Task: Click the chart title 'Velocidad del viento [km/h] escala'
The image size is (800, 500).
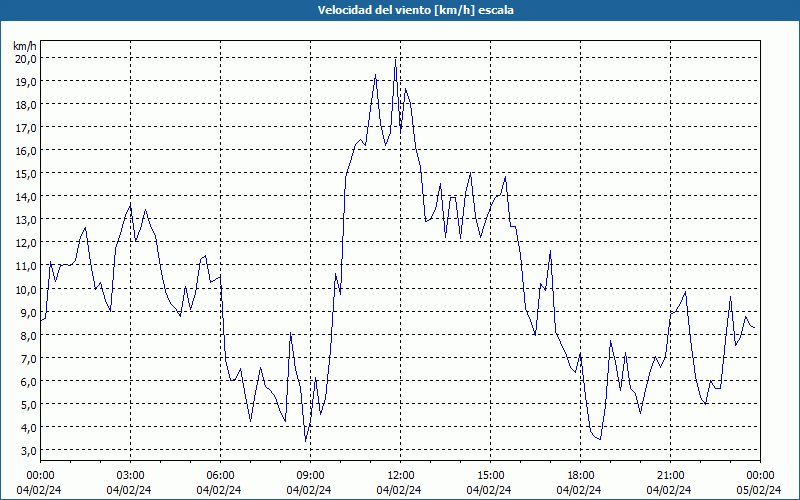Action: (x=415, y=10)
